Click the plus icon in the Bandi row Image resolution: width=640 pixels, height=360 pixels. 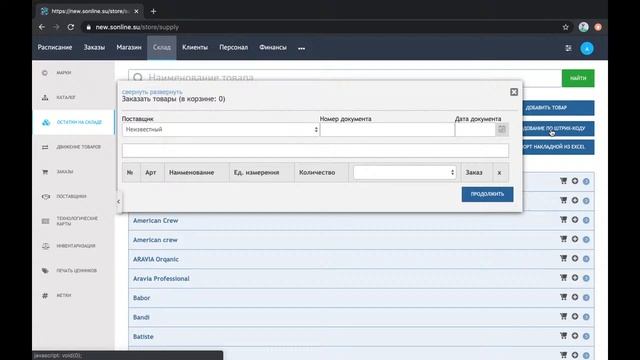575,316
